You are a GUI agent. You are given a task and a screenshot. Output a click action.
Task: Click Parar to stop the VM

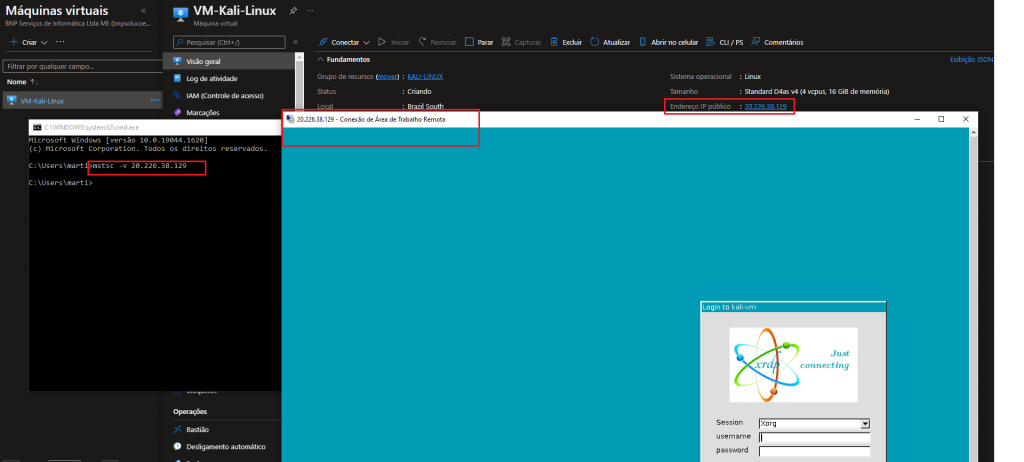479,42
